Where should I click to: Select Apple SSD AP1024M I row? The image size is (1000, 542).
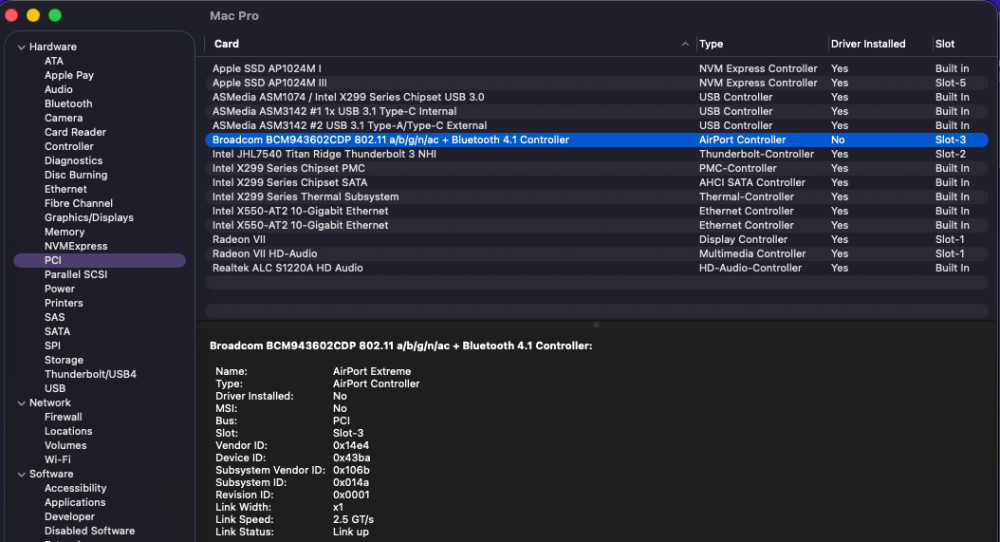click(x=596, y=69)
